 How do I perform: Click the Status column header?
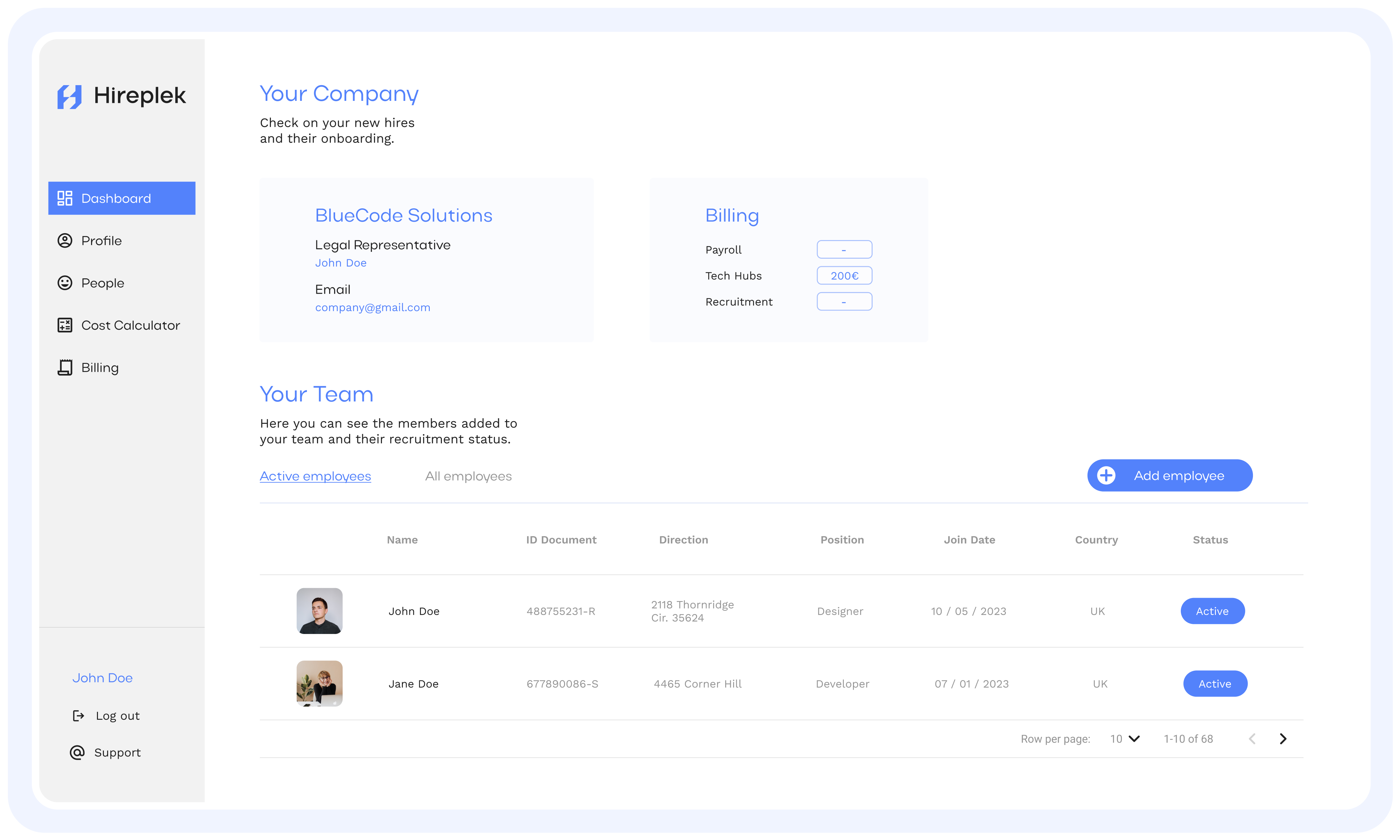pos(1210,539)
